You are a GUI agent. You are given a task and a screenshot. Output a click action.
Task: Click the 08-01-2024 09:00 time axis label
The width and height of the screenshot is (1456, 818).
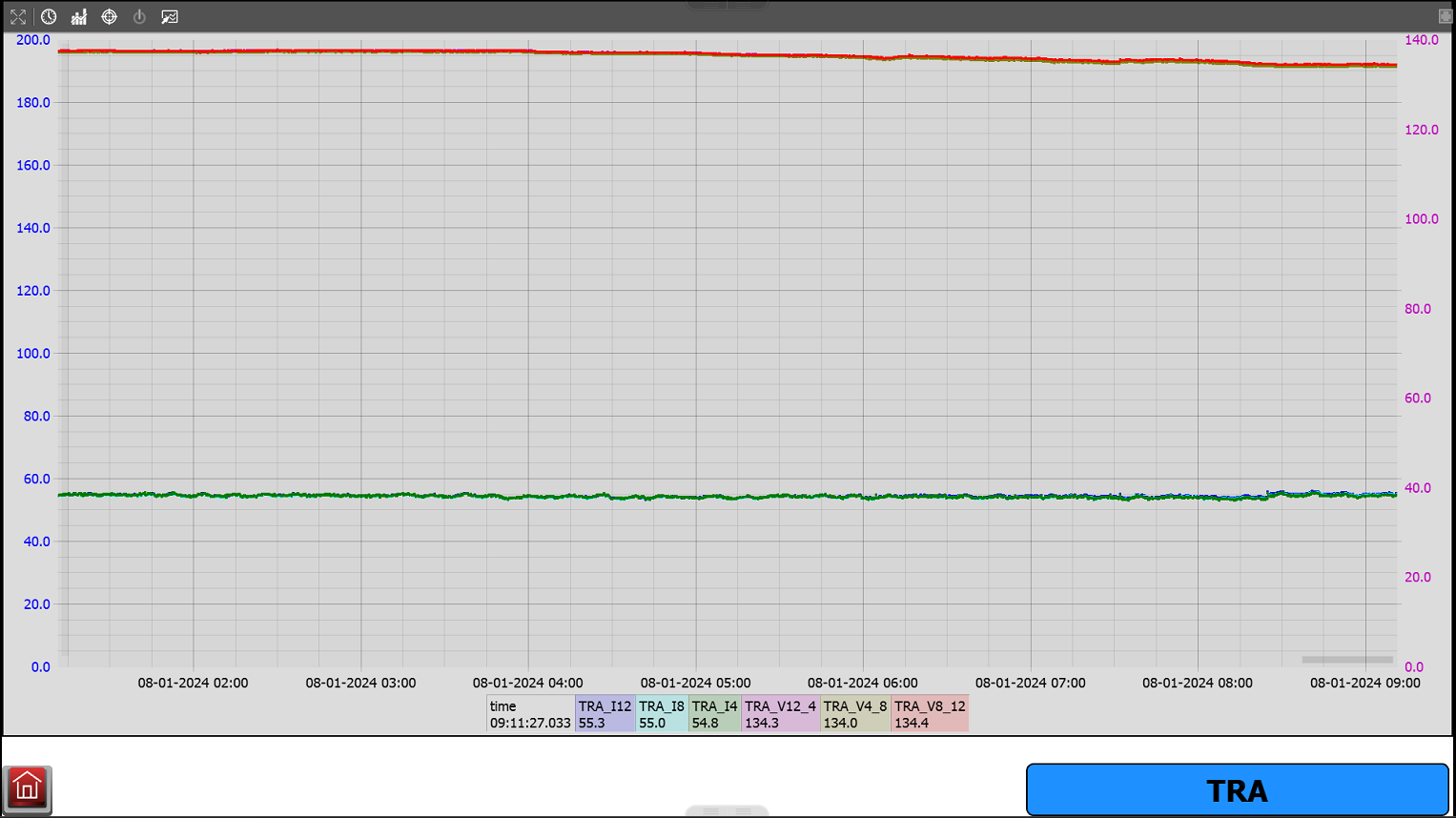[x=1364, y=683]
